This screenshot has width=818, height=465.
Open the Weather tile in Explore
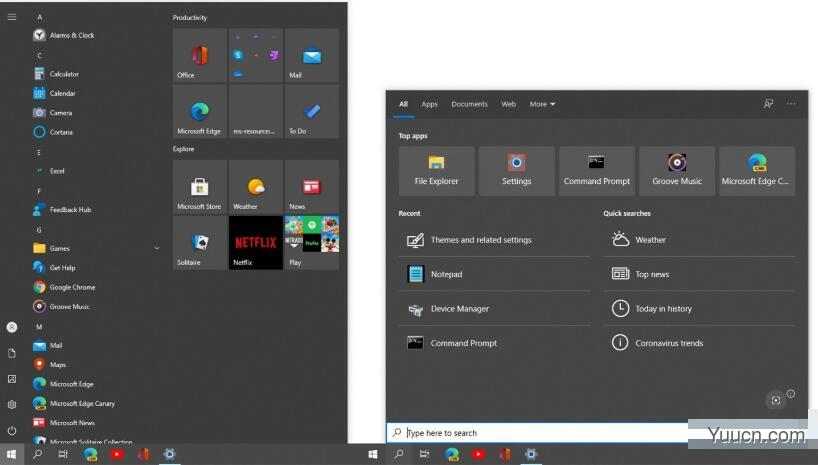(x=256, y=186)
